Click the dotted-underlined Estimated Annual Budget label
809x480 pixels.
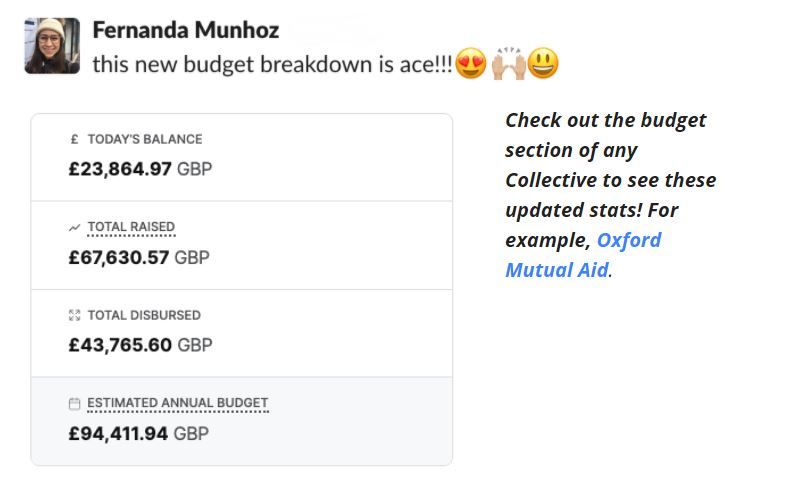pos(177,403)
